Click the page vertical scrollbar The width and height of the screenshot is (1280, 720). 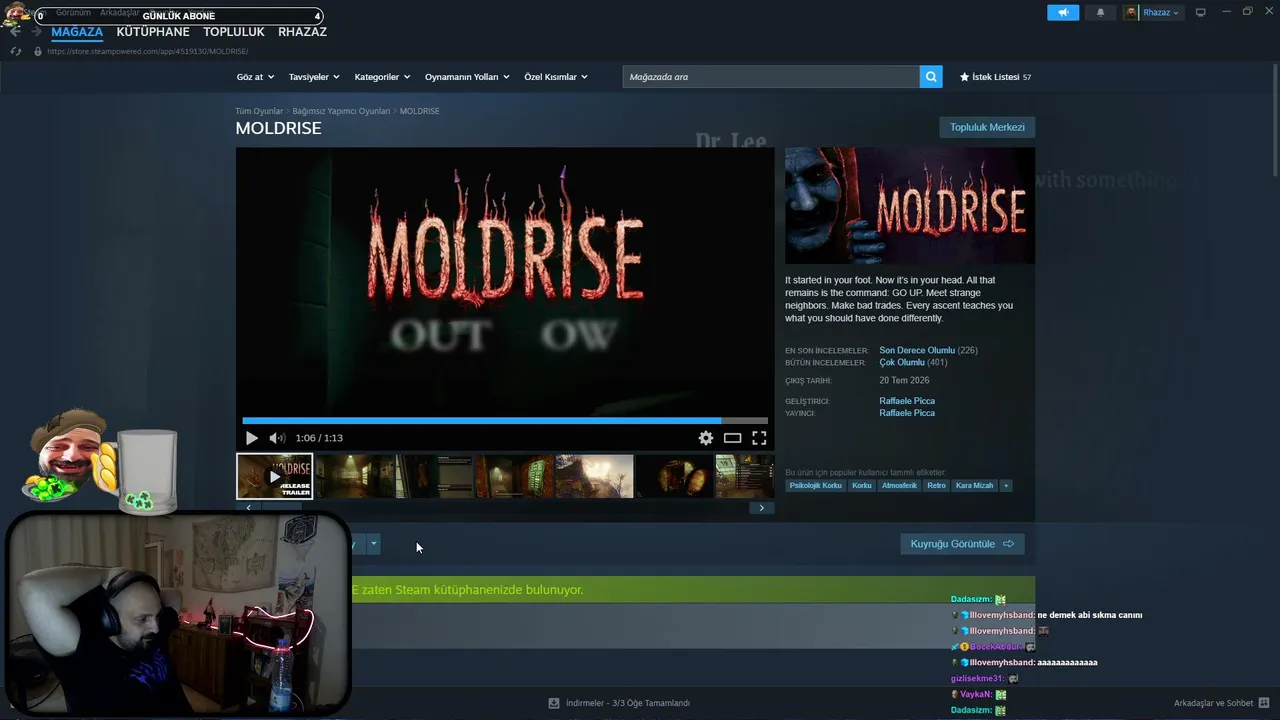(x=1274, y=120)
